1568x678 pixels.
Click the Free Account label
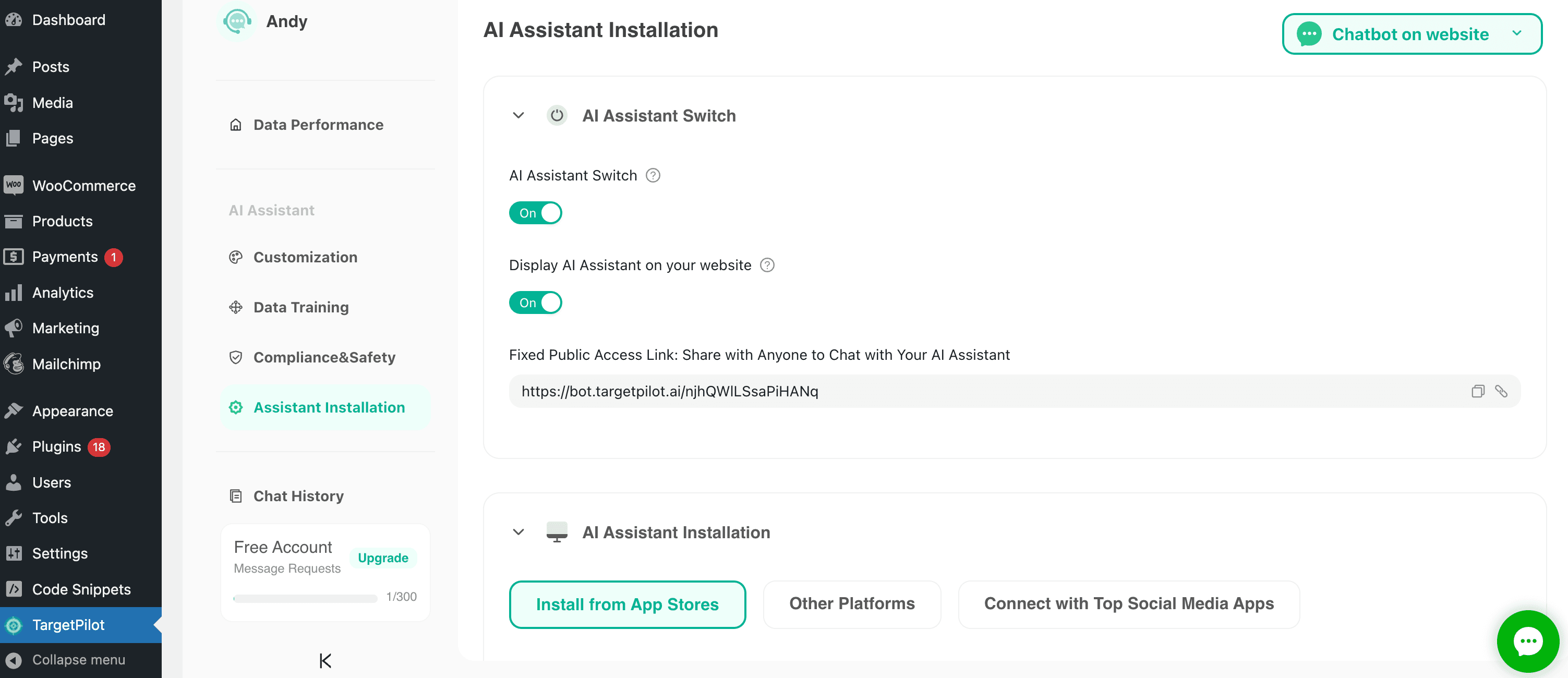pos(282,547)
